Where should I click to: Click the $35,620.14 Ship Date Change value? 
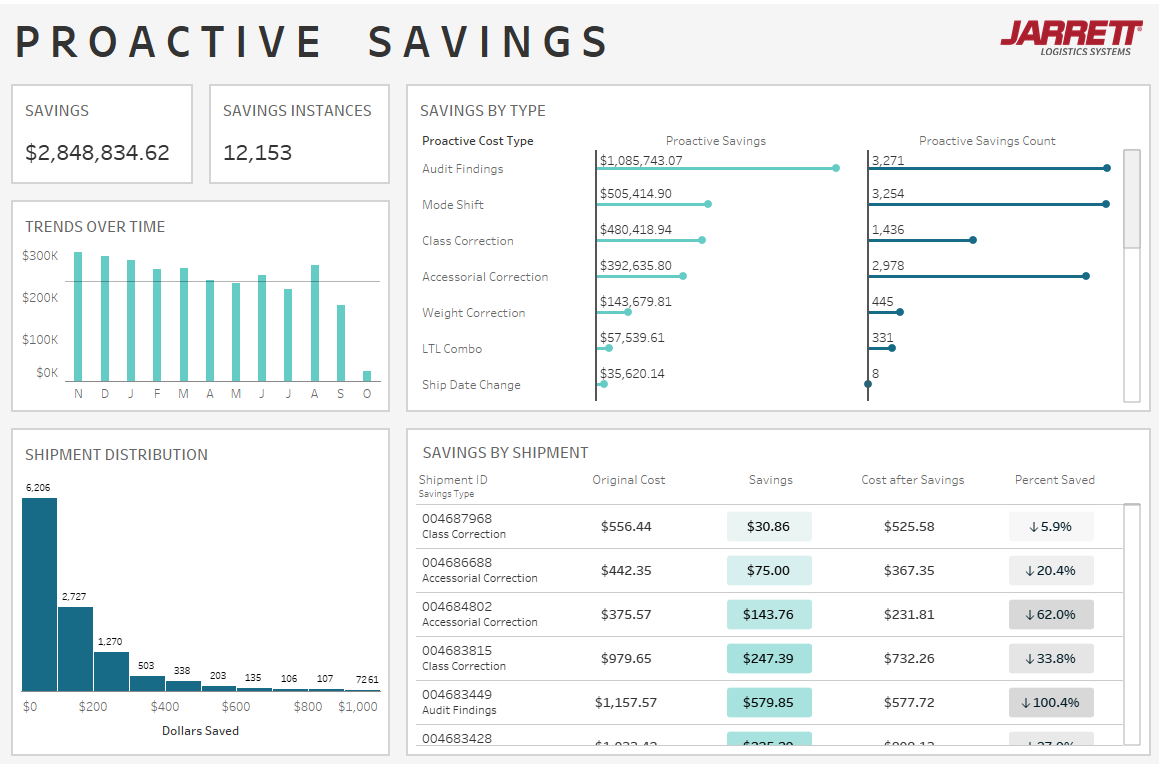(632, 374)
